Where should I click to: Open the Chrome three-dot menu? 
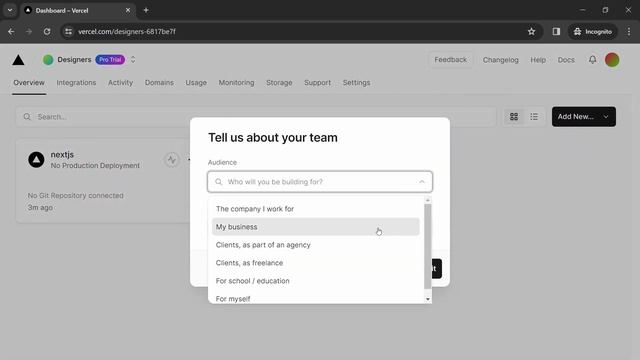pyautogui.click(x=629, y=31)
